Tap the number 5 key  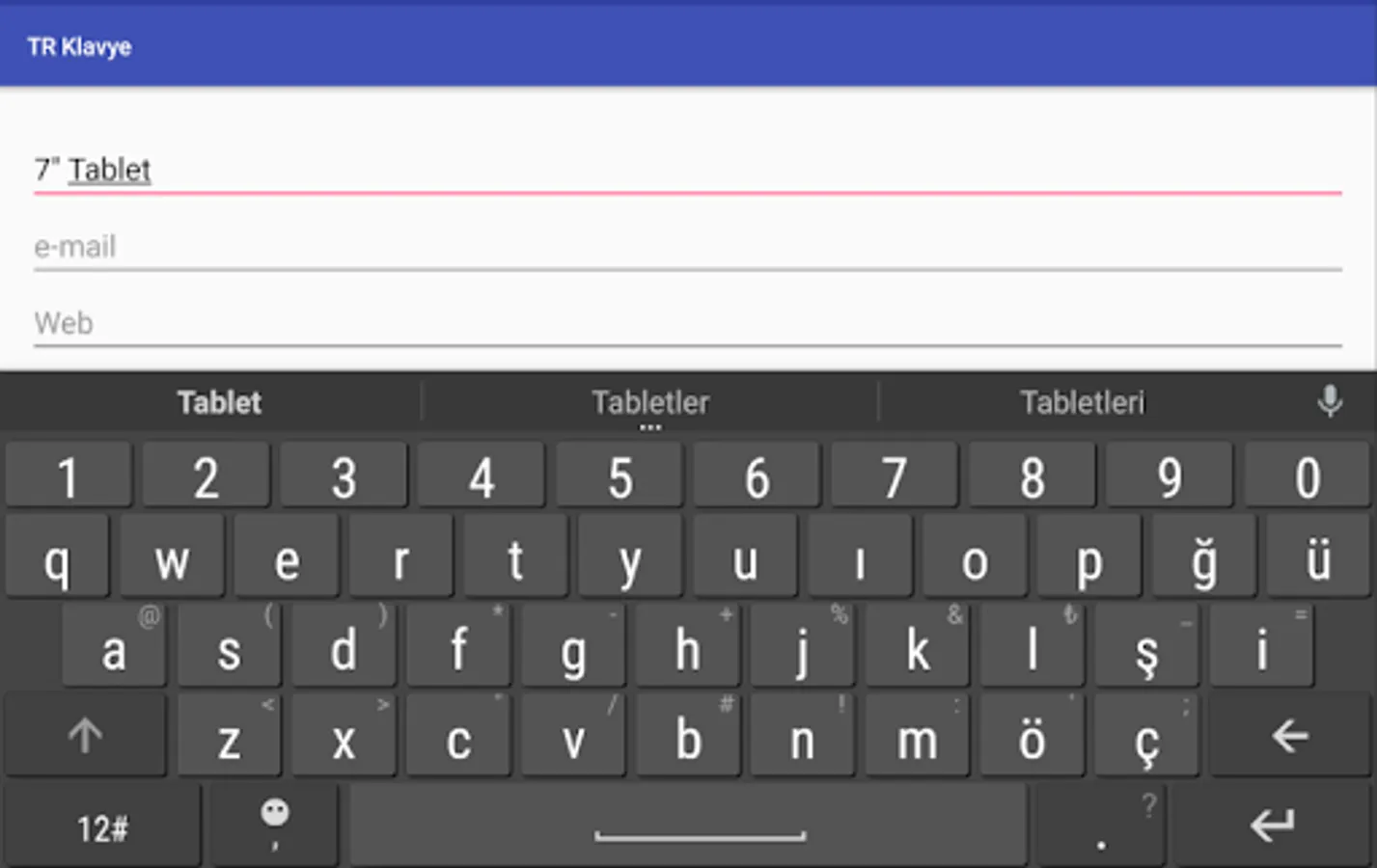coord(620,475)
